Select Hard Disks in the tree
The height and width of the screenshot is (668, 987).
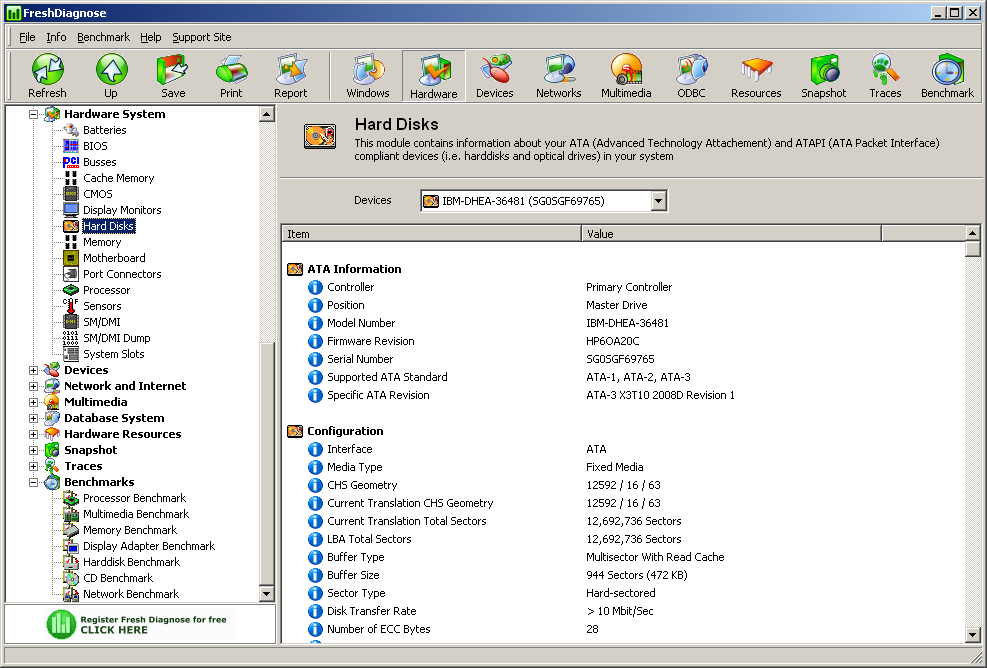coord(108,226)
